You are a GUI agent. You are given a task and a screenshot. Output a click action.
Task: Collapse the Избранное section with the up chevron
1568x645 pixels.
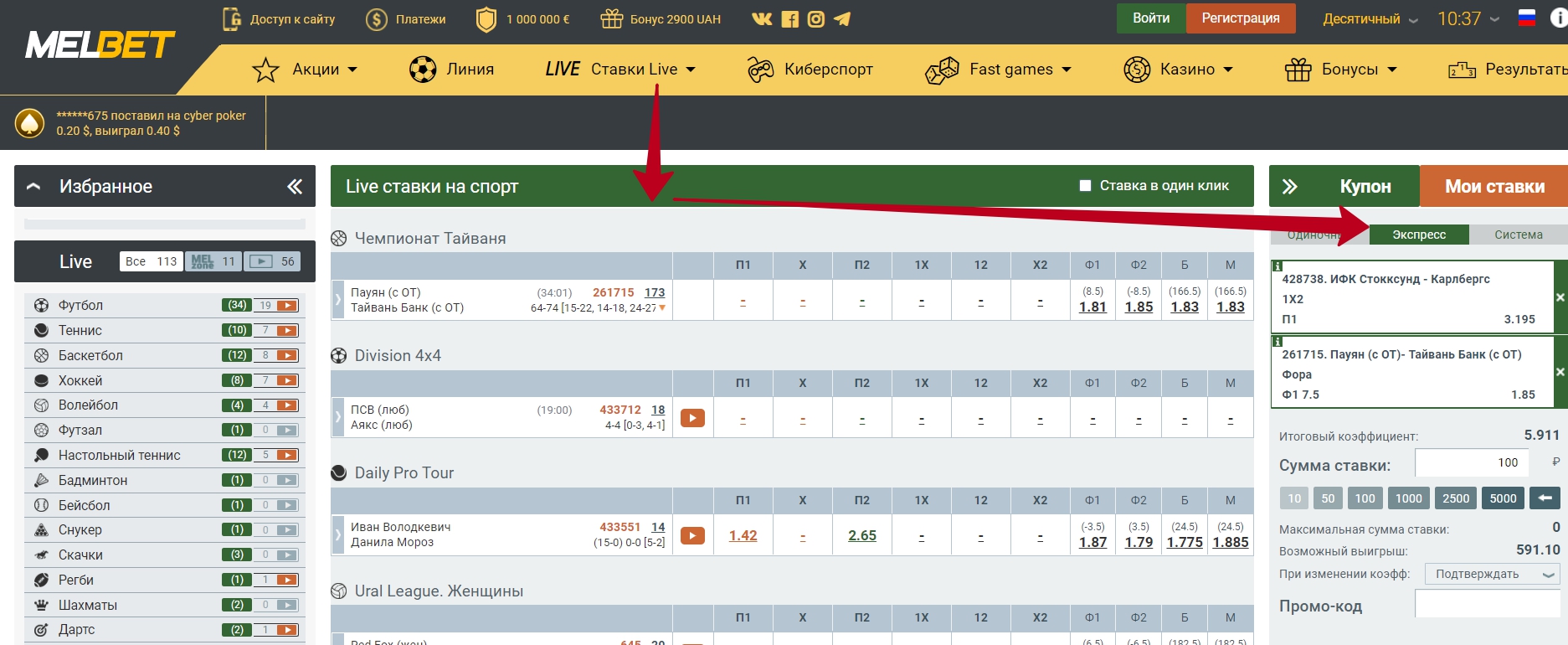tap(33, 186)
